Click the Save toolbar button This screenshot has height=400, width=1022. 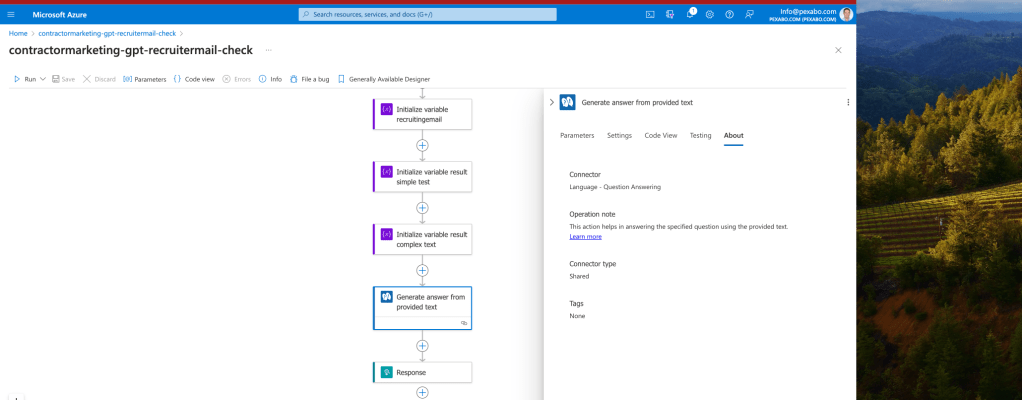click(63, 79)
